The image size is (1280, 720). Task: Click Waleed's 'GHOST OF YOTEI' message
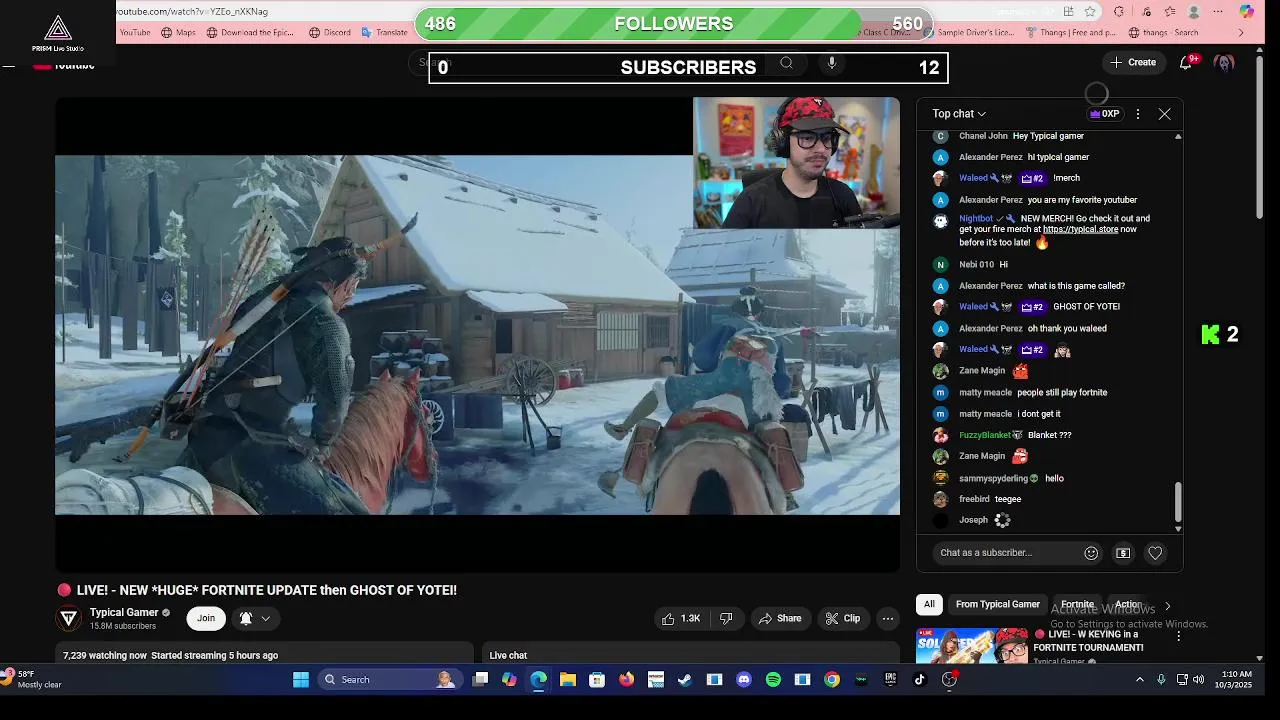pos(1086,307)
